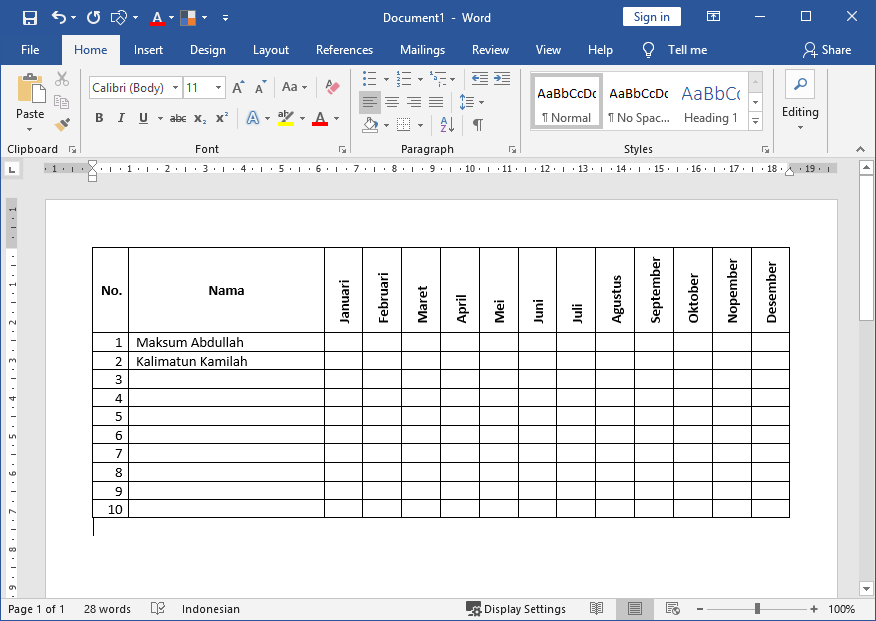The image size is (876, 621).
Task: Click the Save icon in quick access toolbar
Action: click(x=30, y=17)
